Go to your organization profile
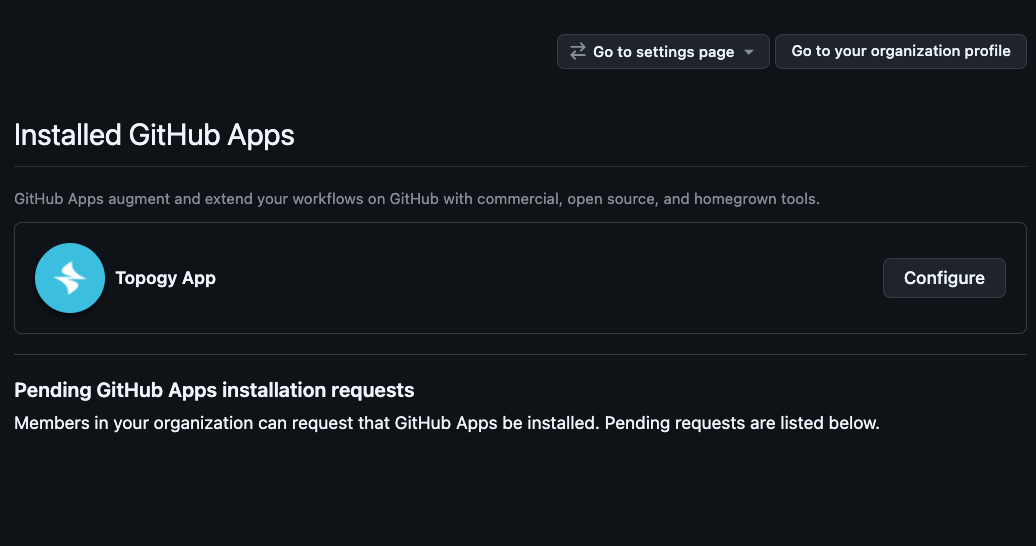Screen dimensions: 1036x546 [901, 52]
